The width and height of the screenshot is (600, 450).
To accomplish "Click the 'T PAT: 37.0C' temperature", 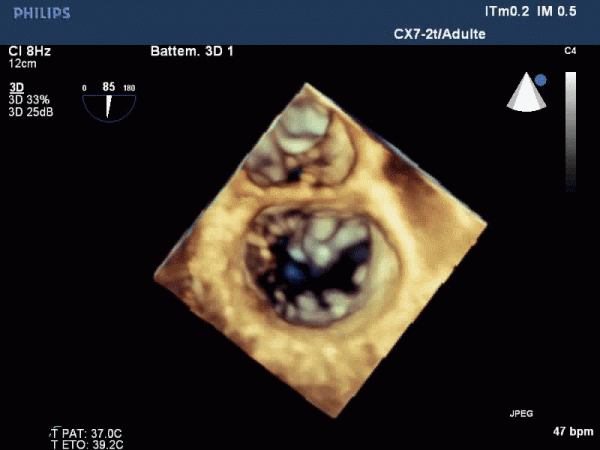I will [86, 434].
